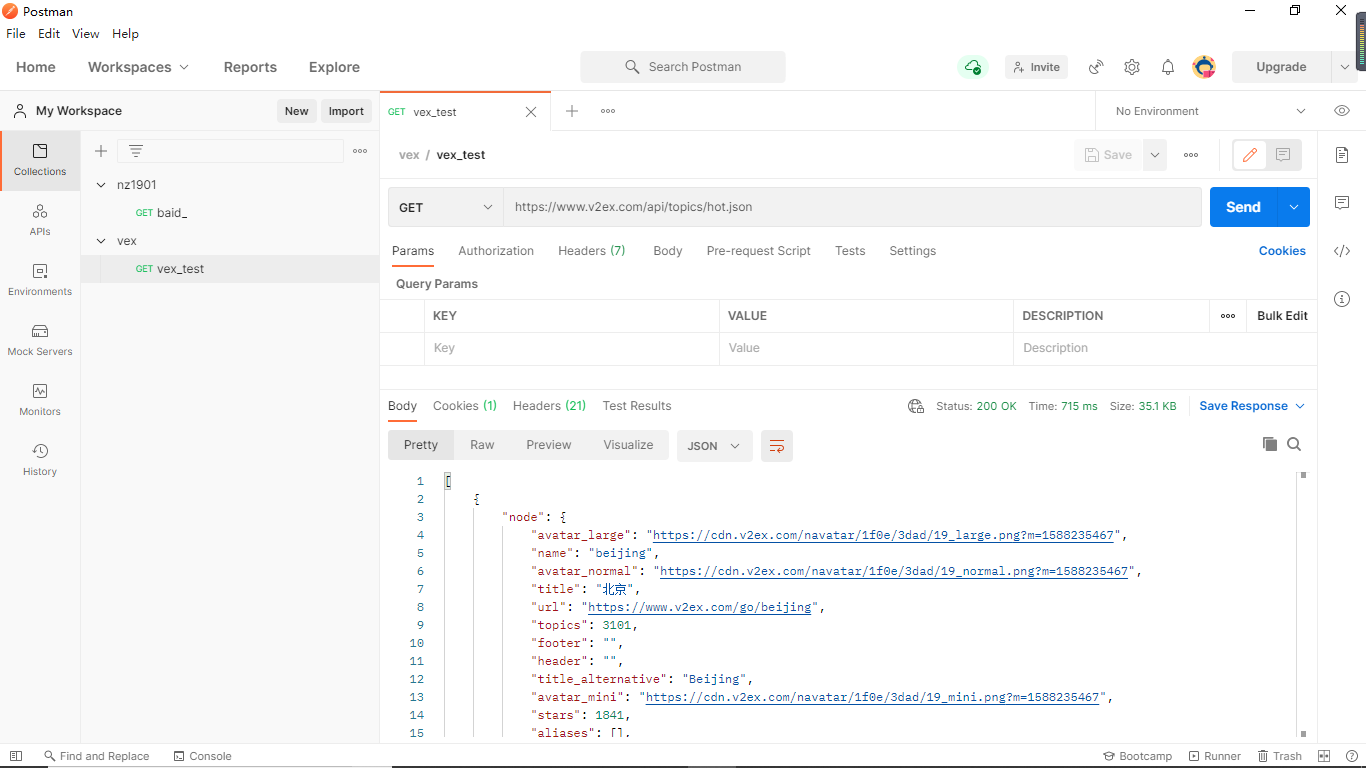Viewport: 1366px width, 768px height.
Task: Open the View menu
Action: coord(85,33)
